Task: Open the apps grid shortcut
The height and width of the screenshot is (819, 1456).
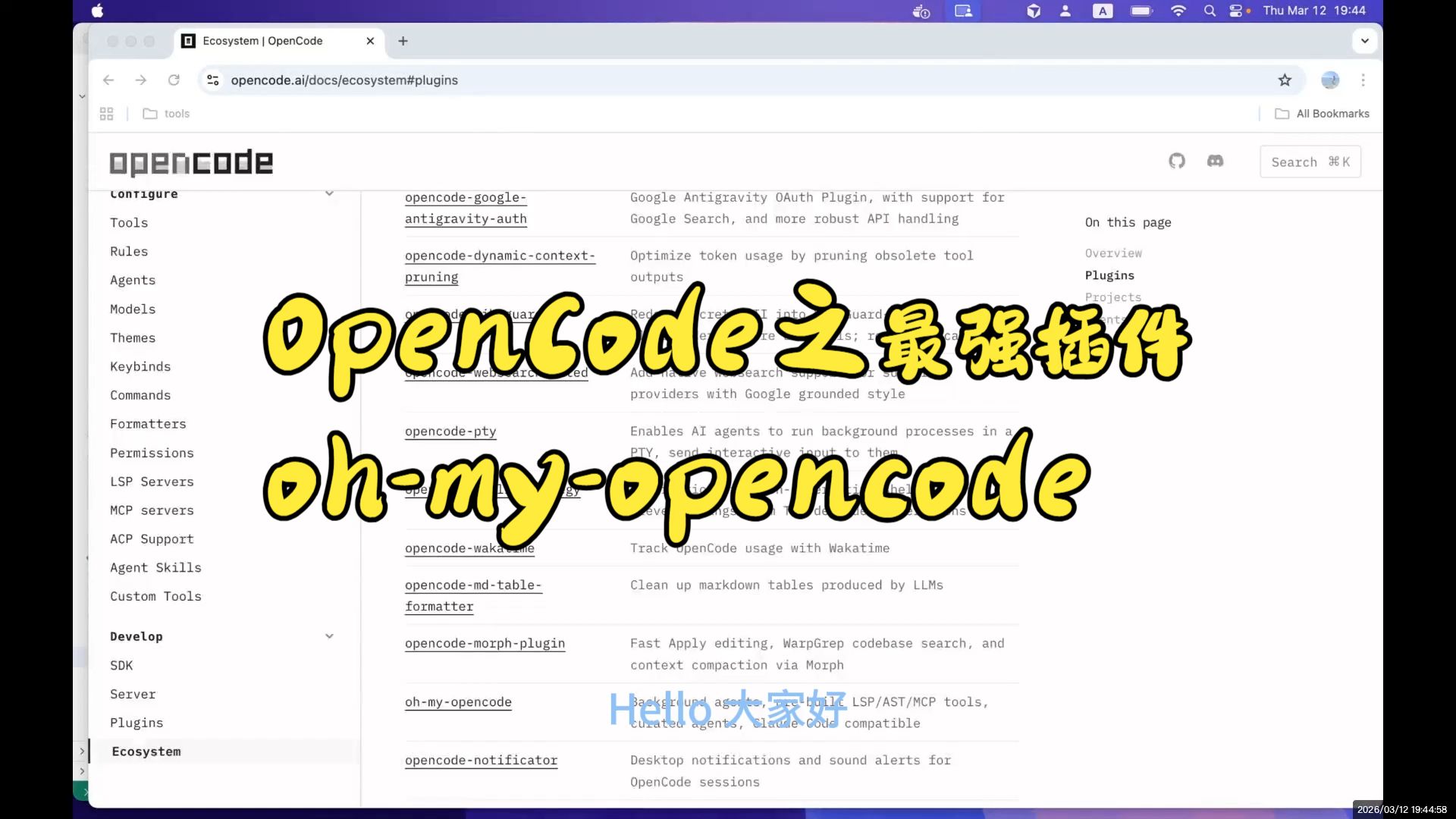Action: pos(106,114)
